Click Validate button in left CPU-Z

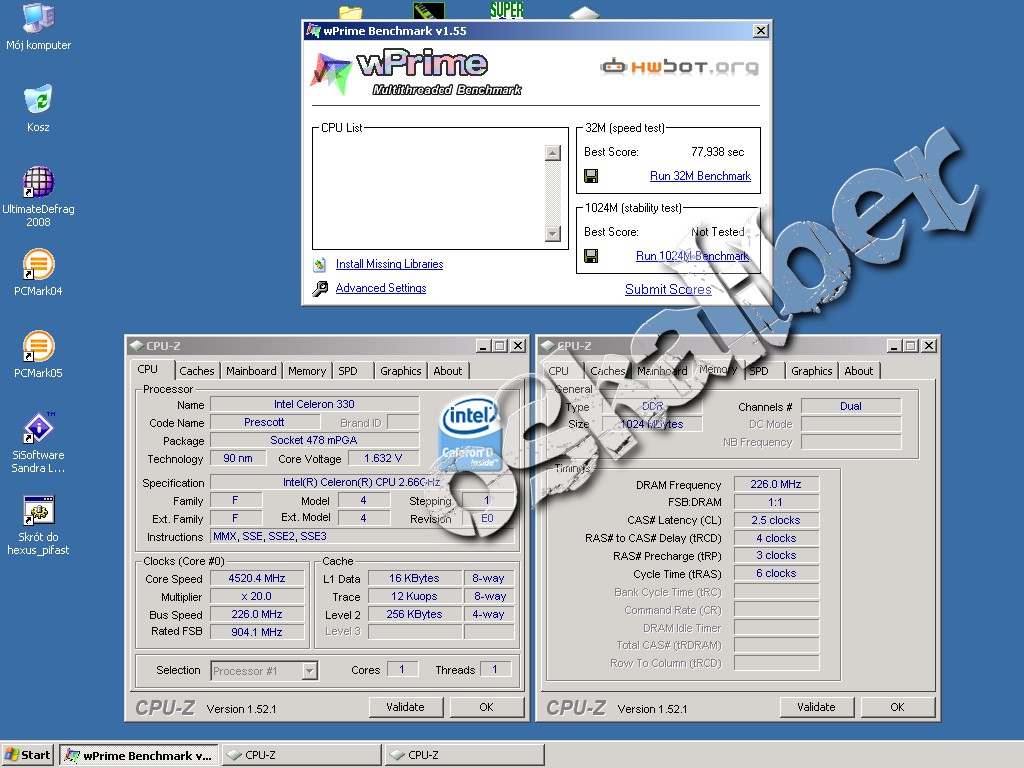click(406, 707)
